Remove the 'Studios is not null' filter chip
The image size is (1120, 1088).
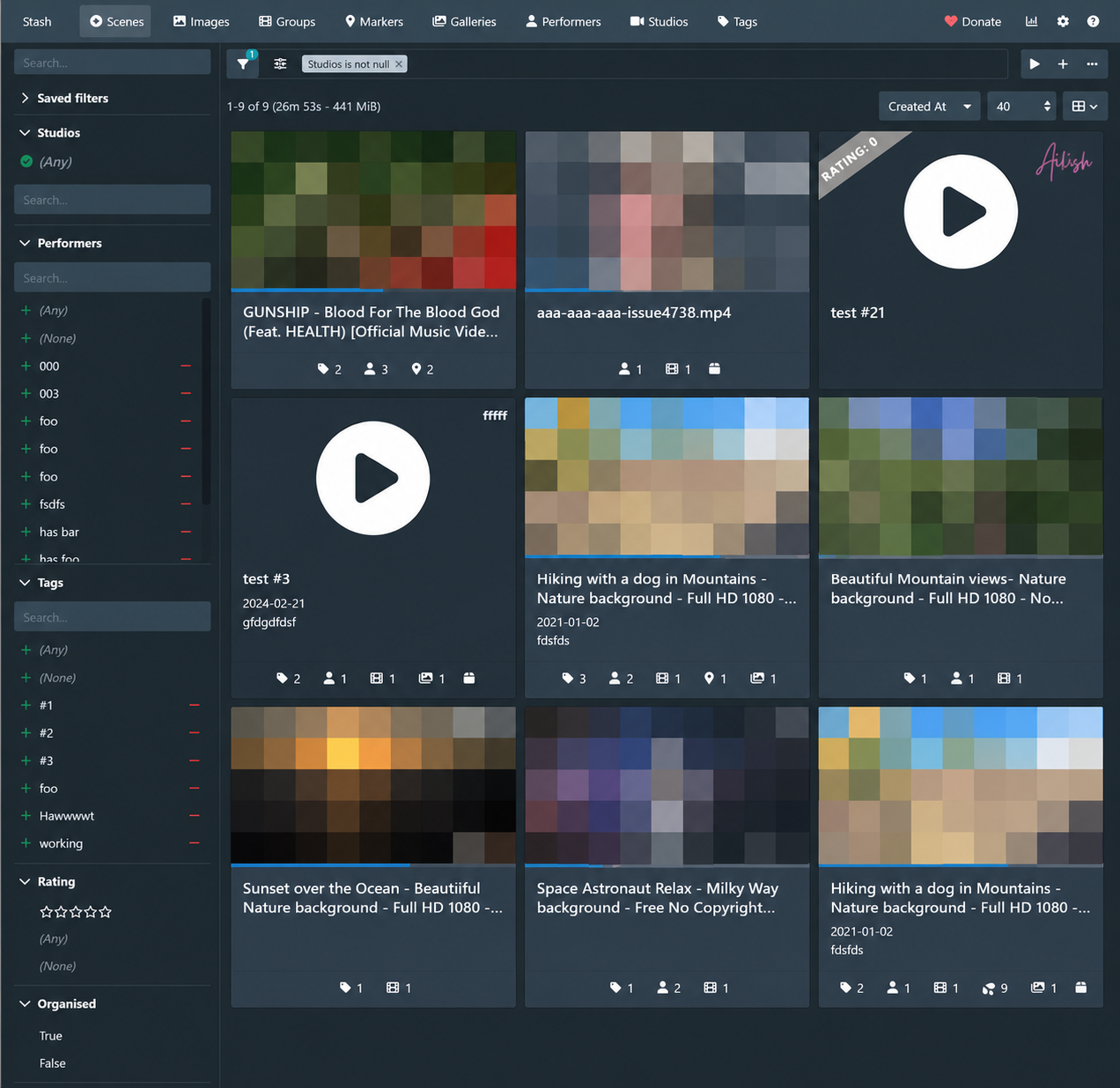click(399, 64)
